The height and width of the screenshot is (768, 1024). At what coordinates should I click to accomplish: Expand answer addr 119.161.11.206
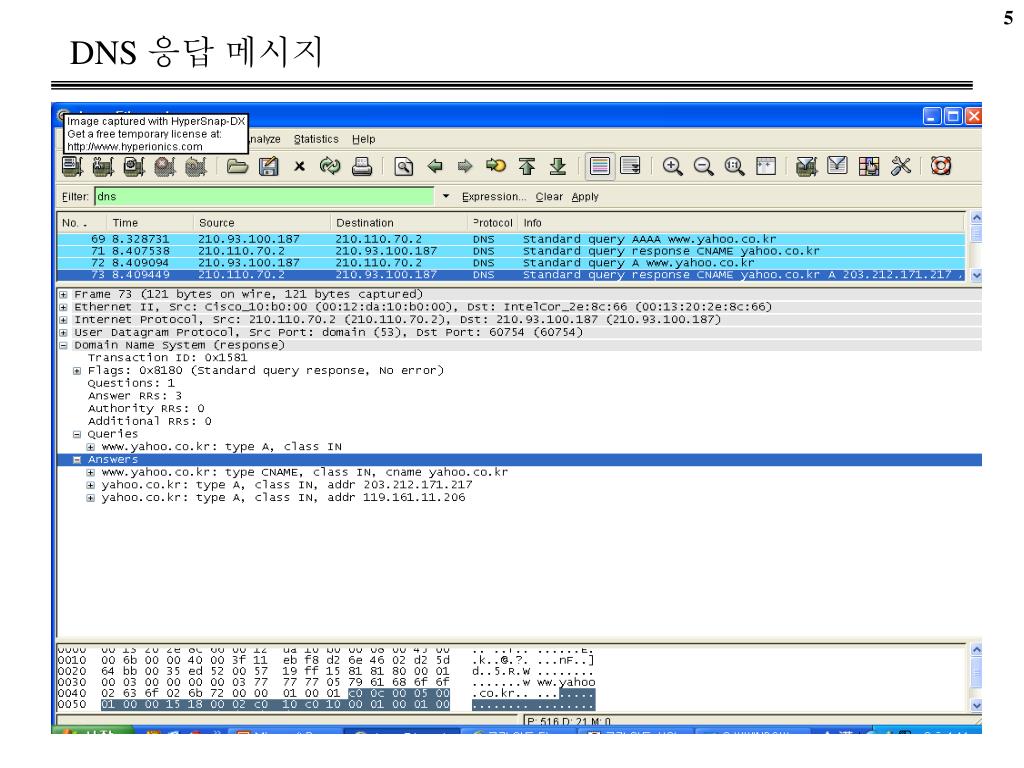tap(91, 498)
